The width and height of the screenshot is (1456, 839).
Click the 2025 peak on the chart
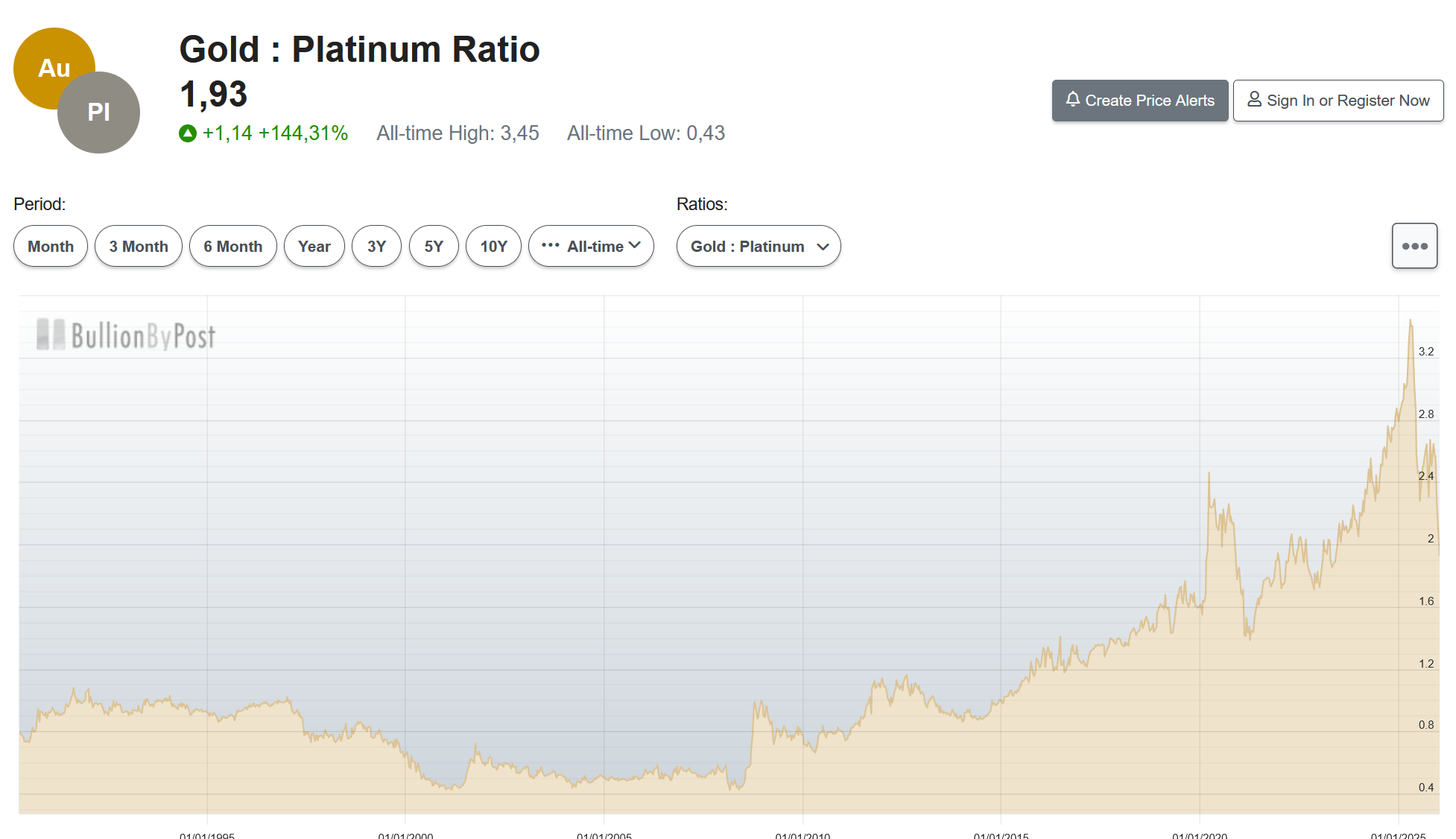tap(1410, 322)
